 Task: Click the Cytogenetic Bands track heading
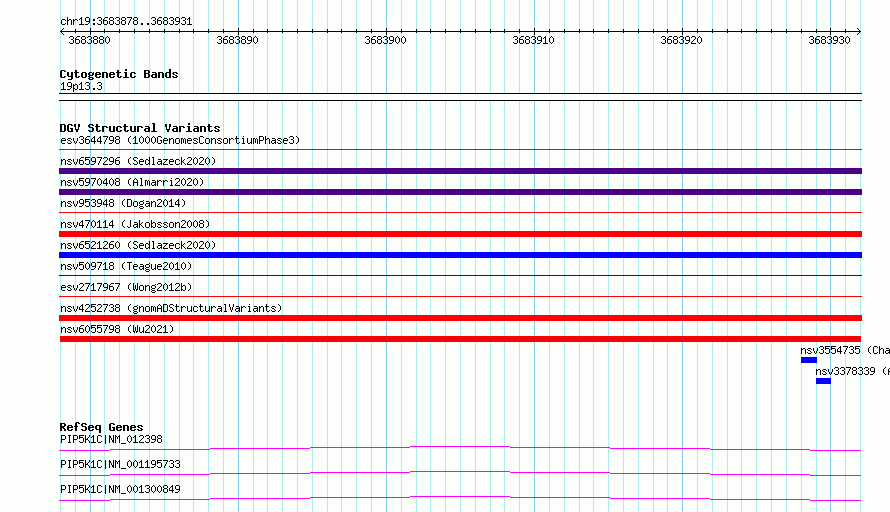click(x=119, y=74)
